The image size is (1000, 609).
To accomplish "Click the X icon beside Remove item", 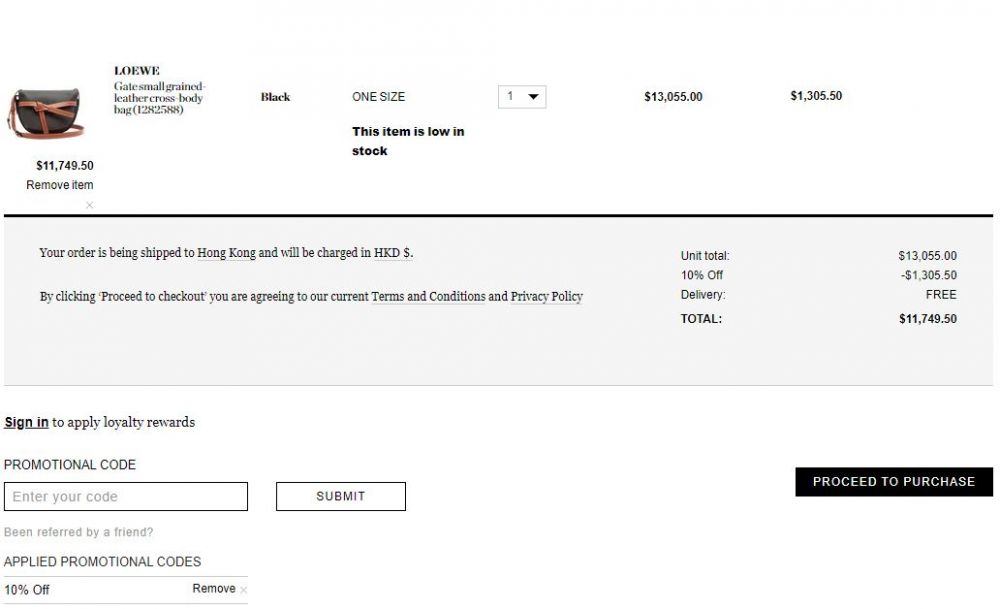I will point(89,205).
